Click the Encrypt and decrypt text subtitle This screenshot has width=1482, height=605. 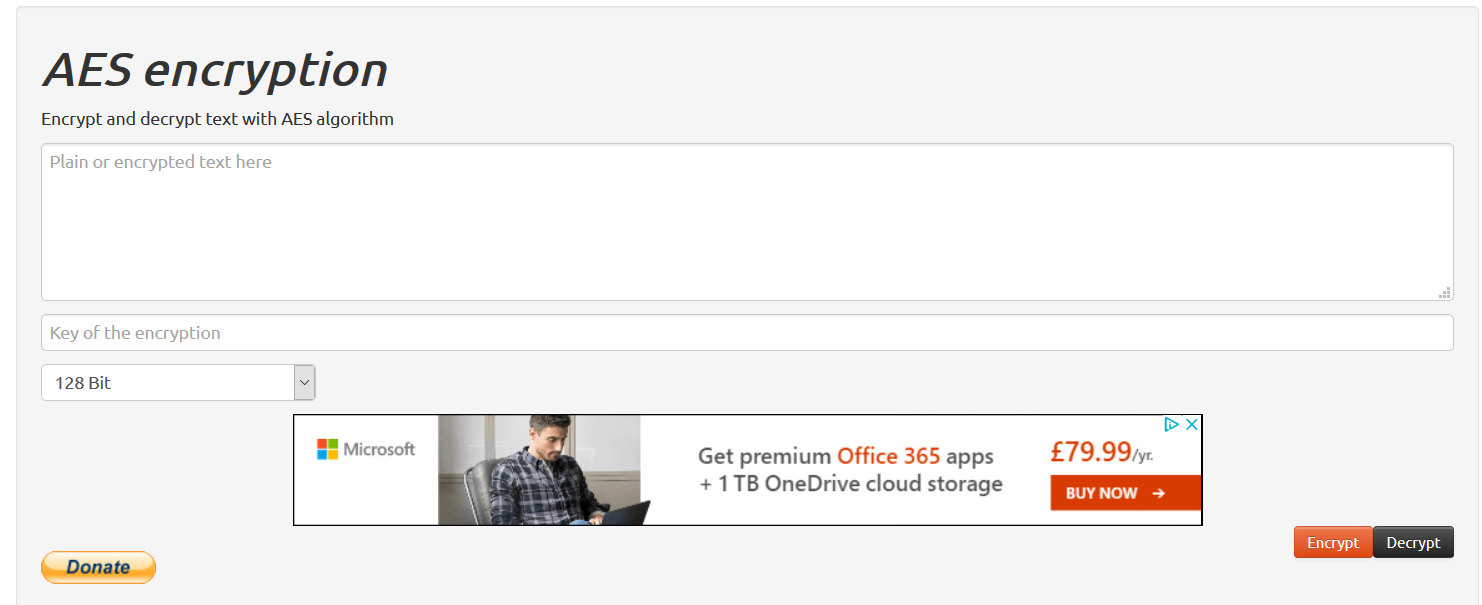[x=217, y=119]
